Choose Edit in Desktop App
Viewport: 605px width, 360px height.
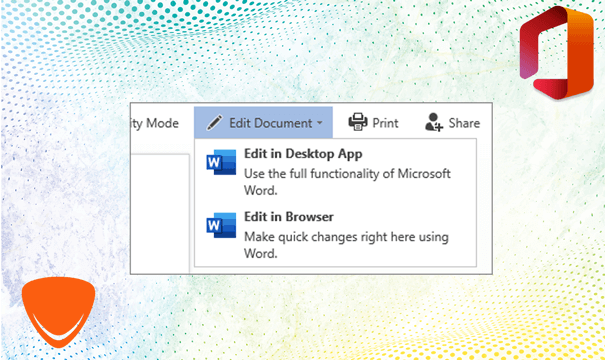click(335, 171)
